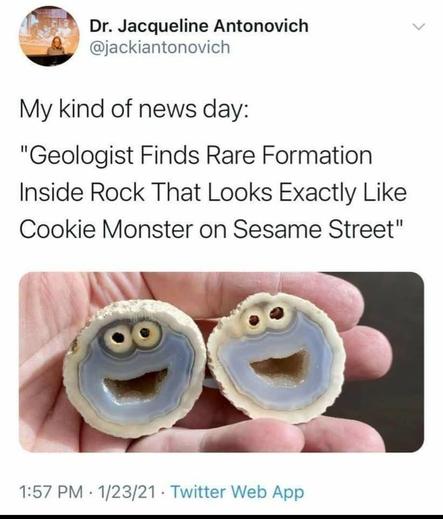Viewport: 443px width, 519px height.
Task: Click the left geode's googly eyes
Action: [132, 336]
